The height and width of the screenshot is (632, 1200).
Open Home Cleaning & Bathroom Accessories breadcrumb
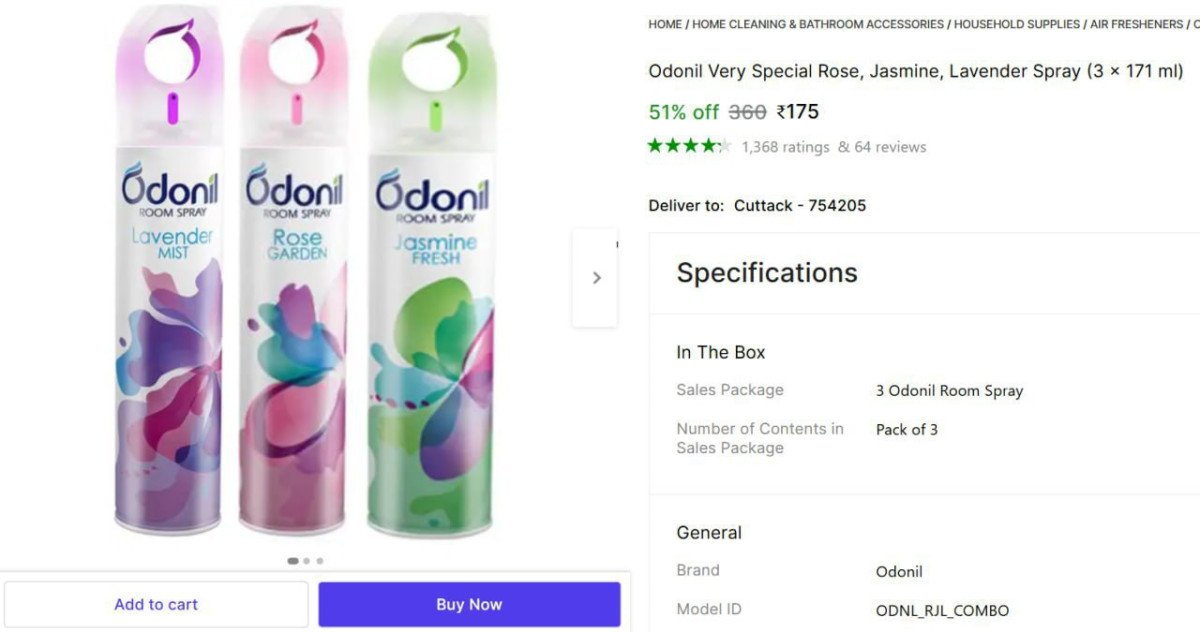tap(818, 24)
